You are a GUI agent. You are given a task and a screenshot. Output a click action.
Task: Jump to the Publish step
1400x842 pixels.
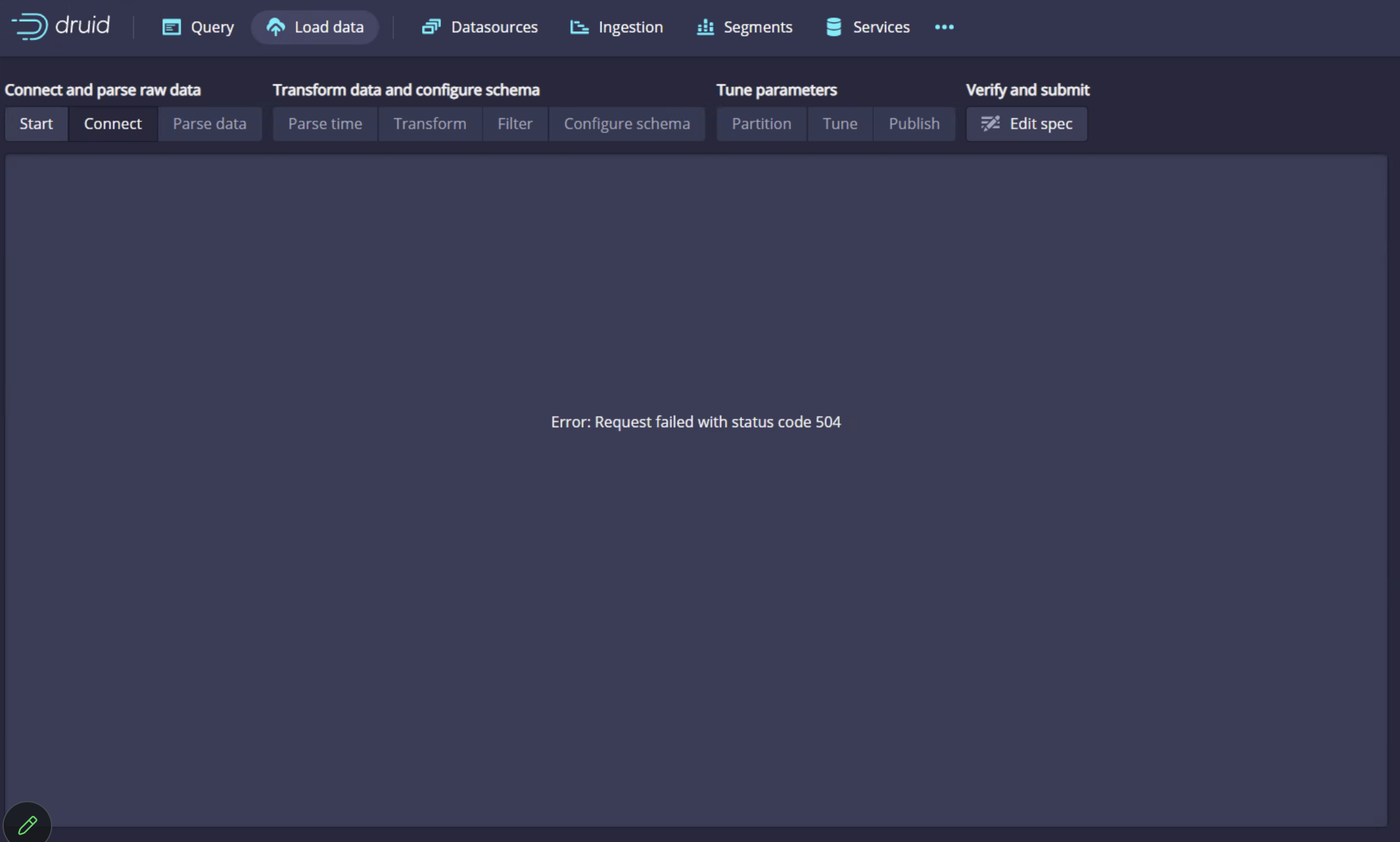(913, 124)
